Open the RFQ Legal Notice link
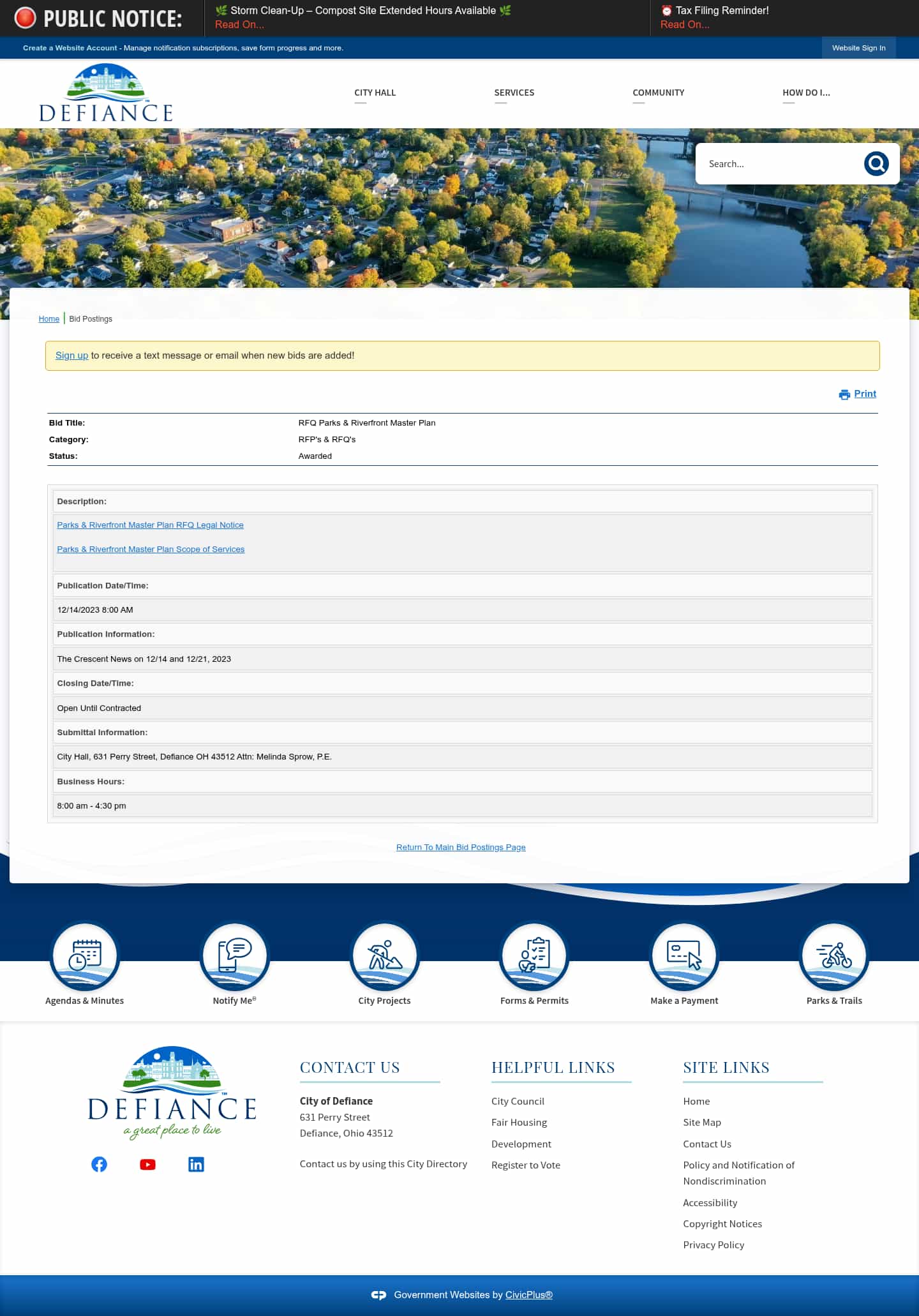 pos(150,525)
